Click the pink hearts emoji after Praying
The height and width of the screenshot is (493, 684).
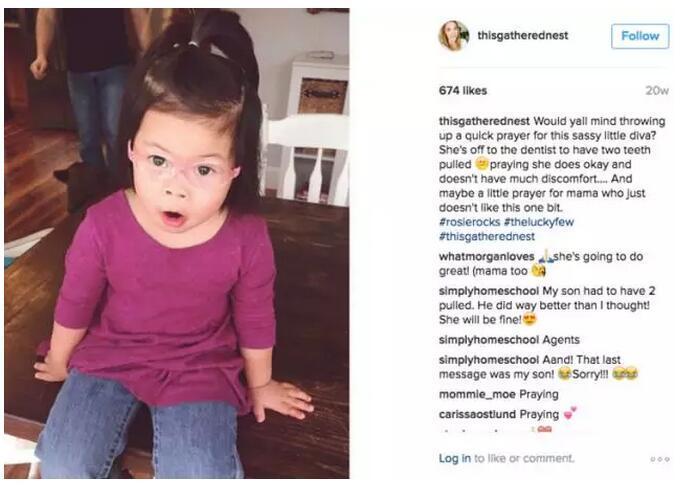click(570, 413)
